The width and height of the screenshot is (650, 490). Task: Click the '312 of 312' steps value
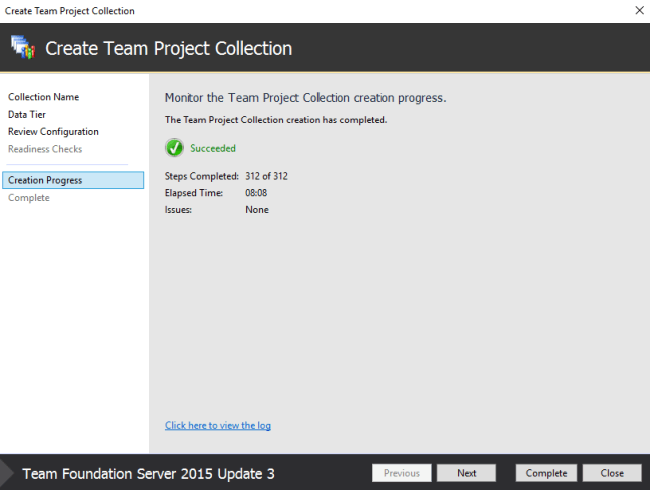coord(267,176)
